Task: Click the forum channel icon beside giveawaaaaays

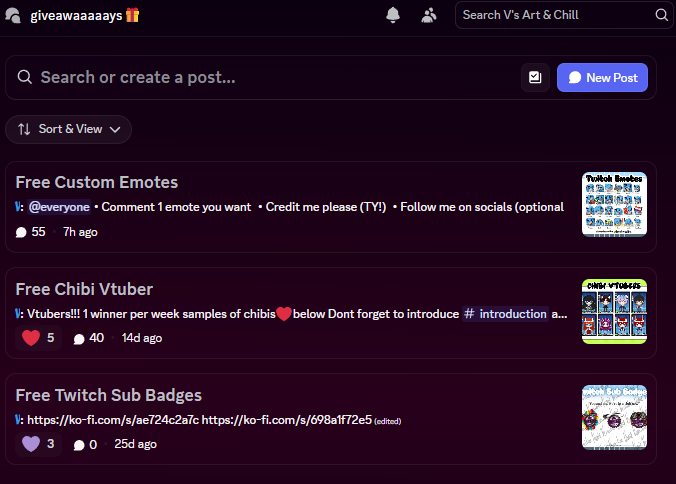Action: tap(13, 16)
